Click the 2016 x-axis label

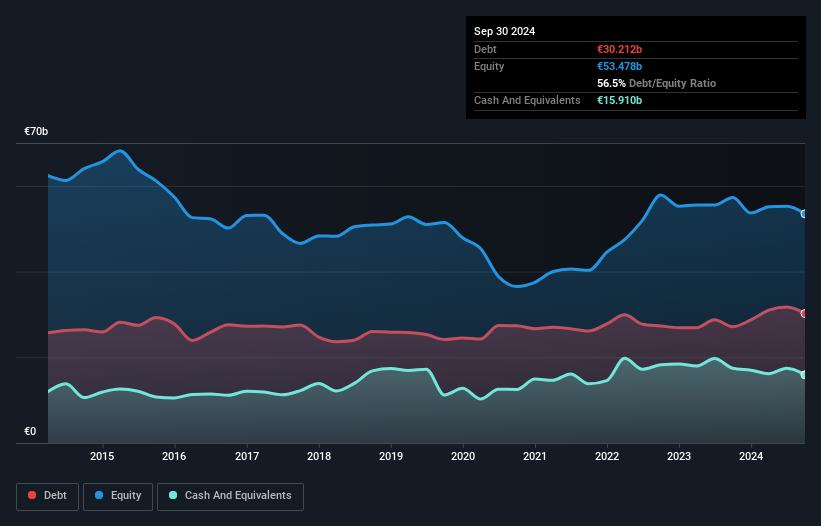(174, 456)
